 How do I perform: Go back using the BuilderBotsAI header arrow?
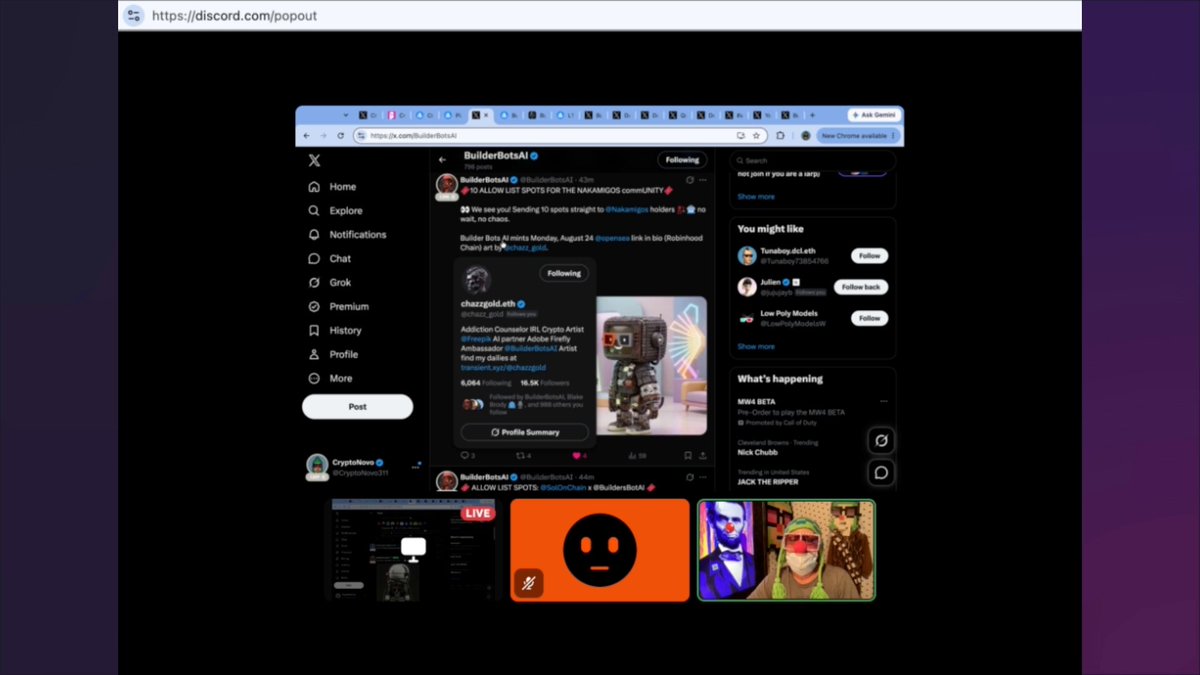tap(443, 160)
